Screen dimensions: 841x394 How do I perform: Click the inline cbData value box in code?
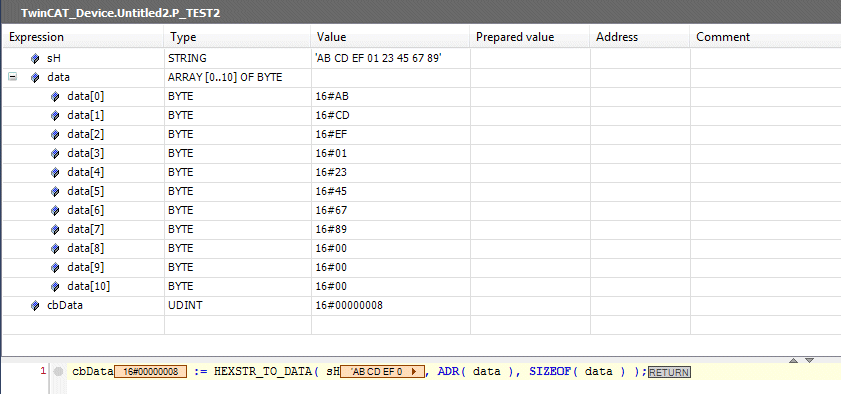(150, 371)
